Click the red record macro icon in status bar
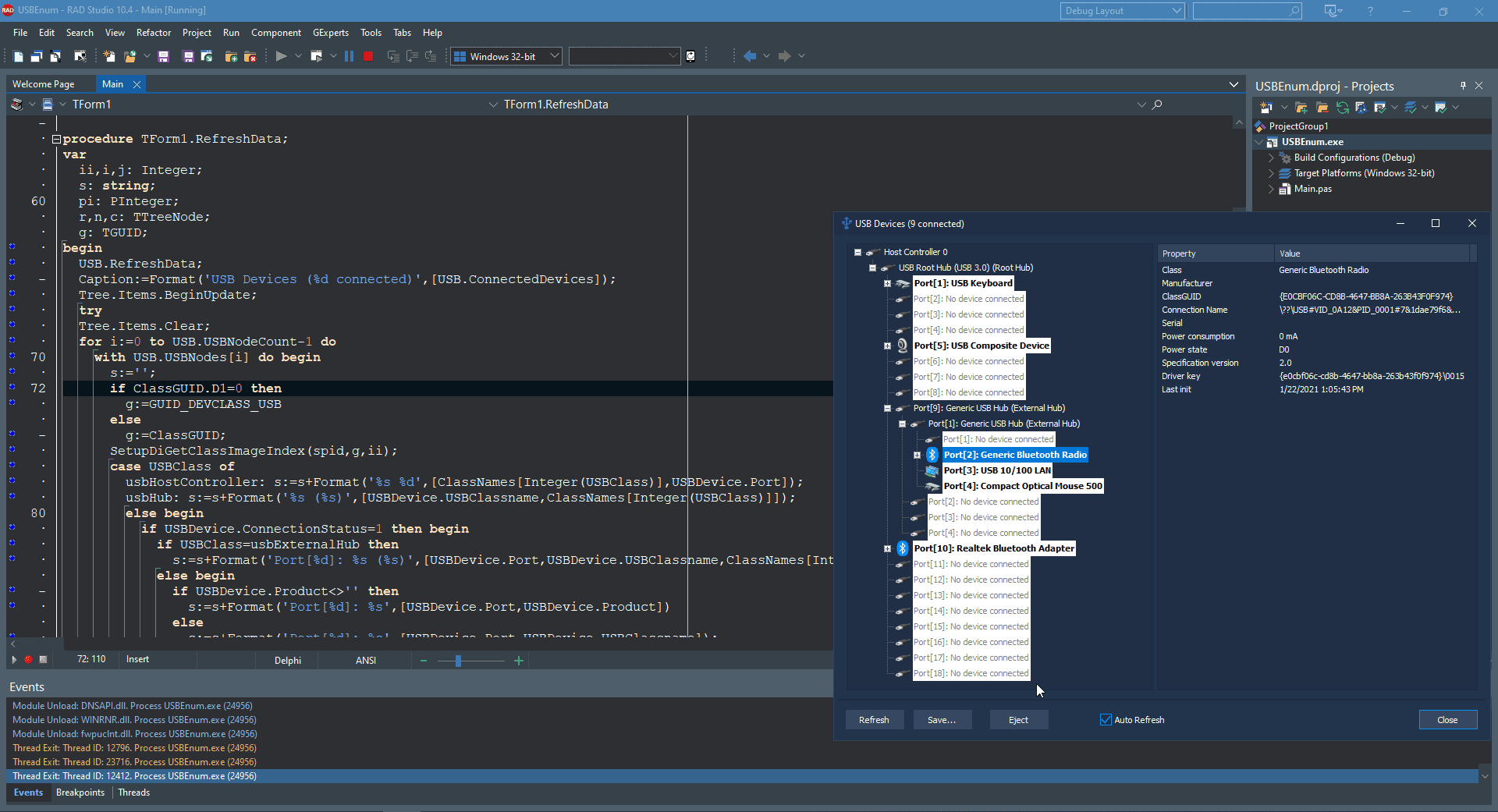 (x=28, y=660)
